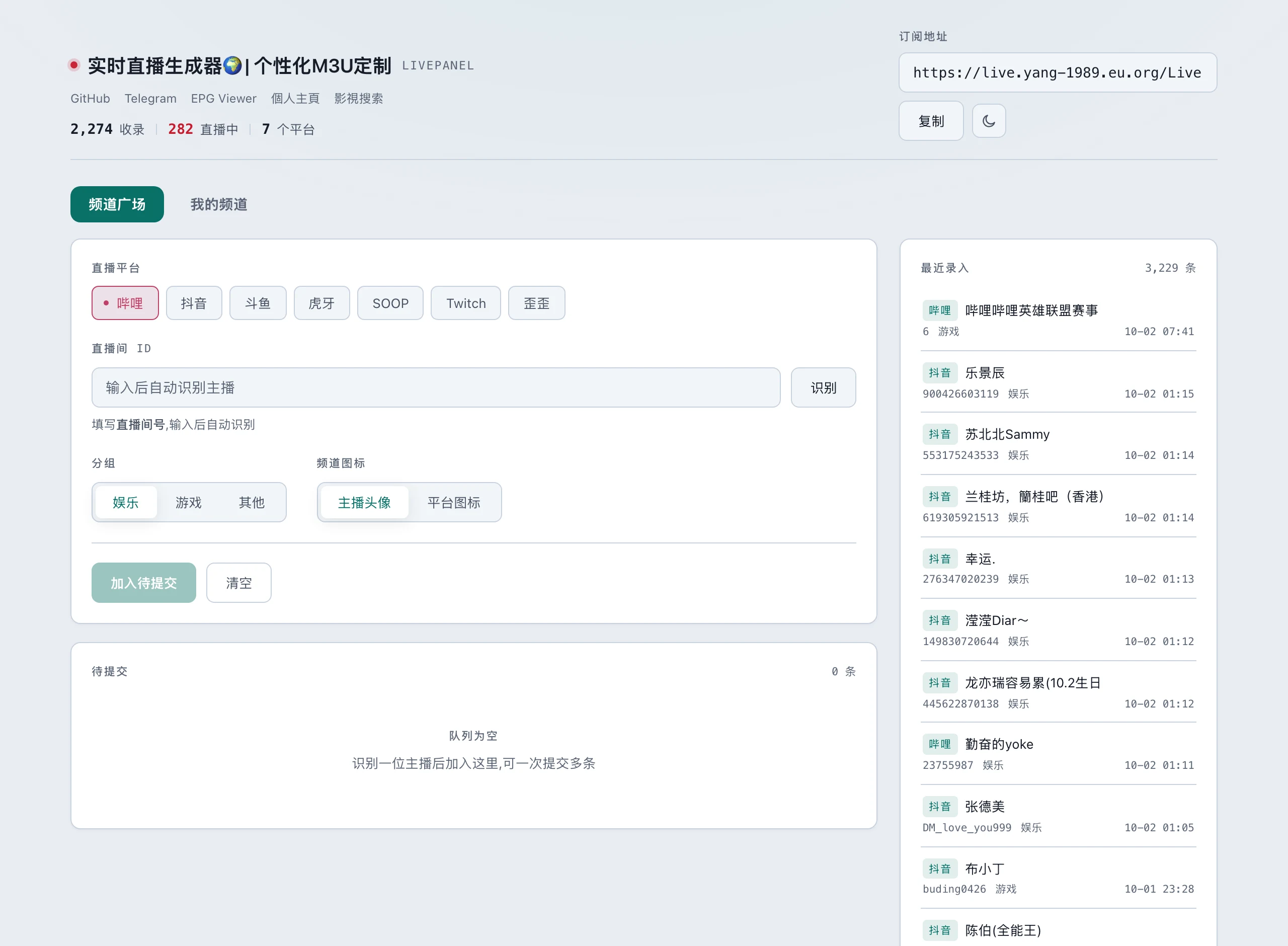The width and height of the screenshot is (1288, 946).
Task: Click the globe emoji in the title
Action: coord(232,65)
